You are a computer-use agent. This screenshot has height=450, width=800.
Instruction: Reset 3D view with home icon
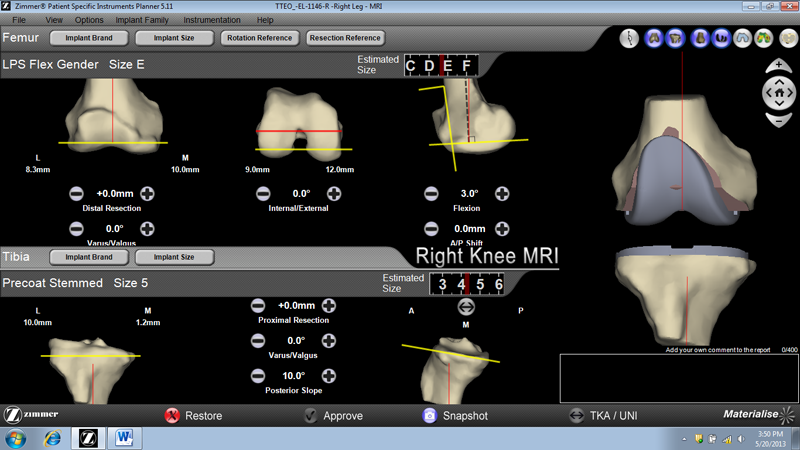(x=778, y=93)
